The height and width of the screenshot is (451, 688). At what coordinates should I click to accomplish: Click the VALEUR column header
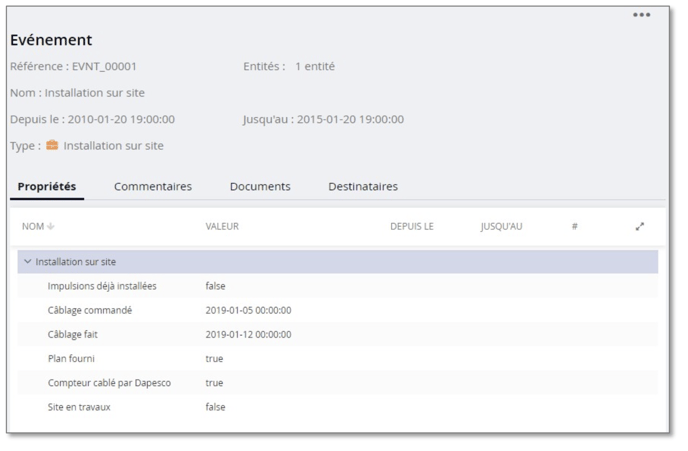pos(222,226)
